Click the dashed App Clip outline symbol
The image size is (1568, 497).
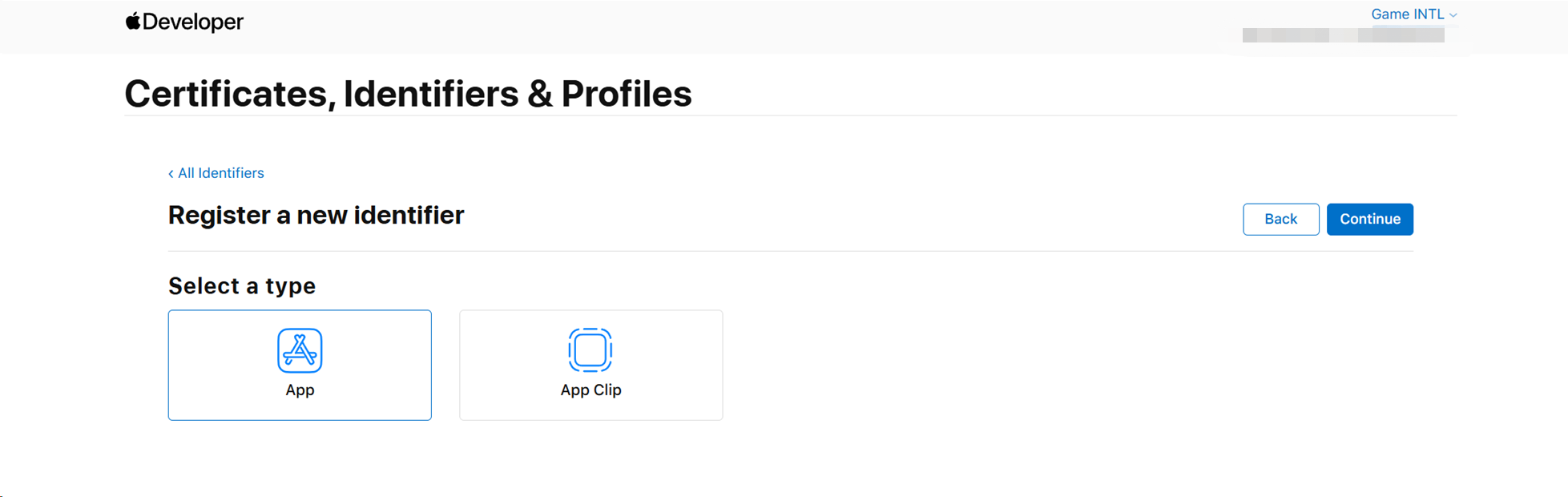(591, 350)
